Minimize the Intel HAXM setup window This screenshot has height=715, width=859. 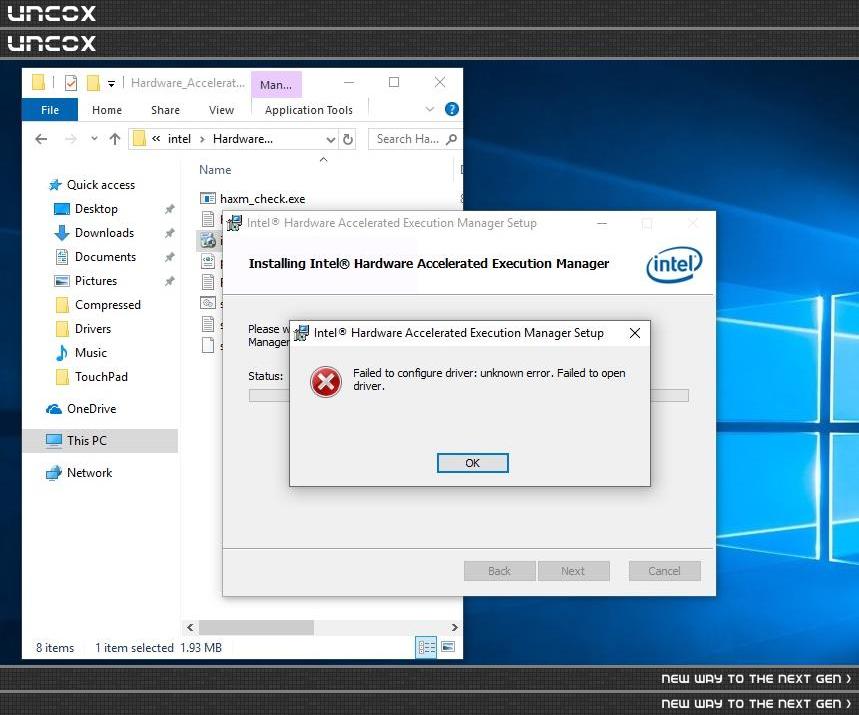(x=602, y=224)
